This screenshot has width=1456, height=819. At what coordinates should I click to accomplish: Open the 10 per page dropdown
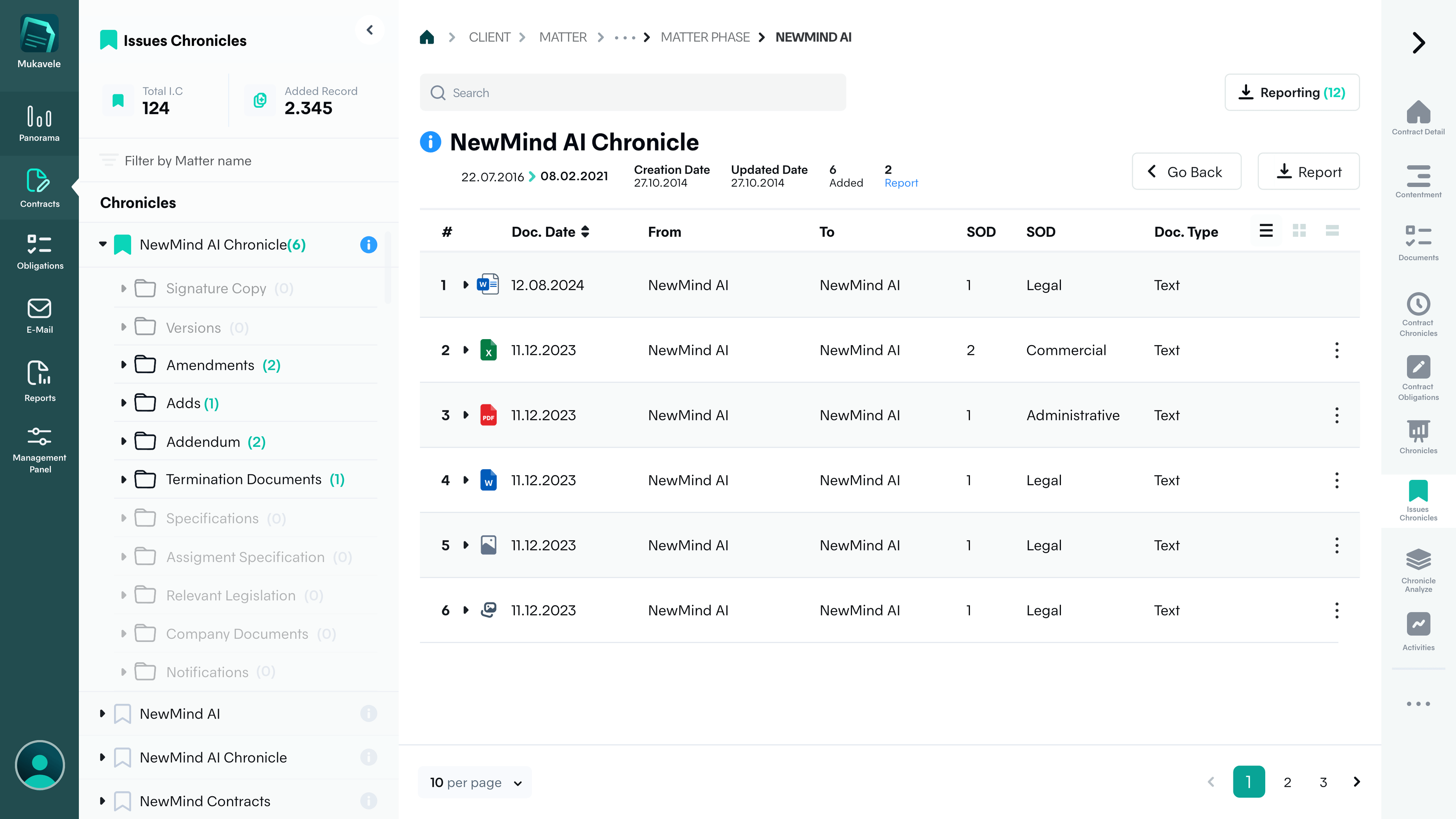[475, 782]
